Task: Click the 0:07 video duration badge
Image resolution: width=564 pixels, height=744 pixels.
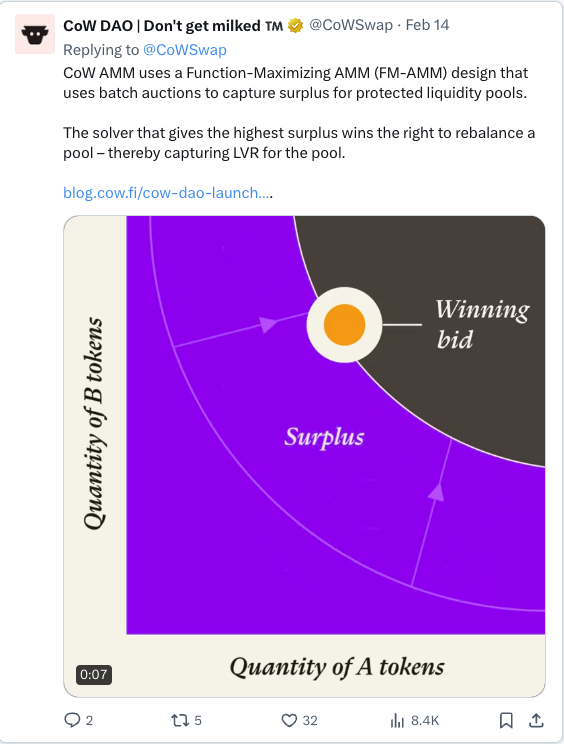Action: [x=93, y=674]
